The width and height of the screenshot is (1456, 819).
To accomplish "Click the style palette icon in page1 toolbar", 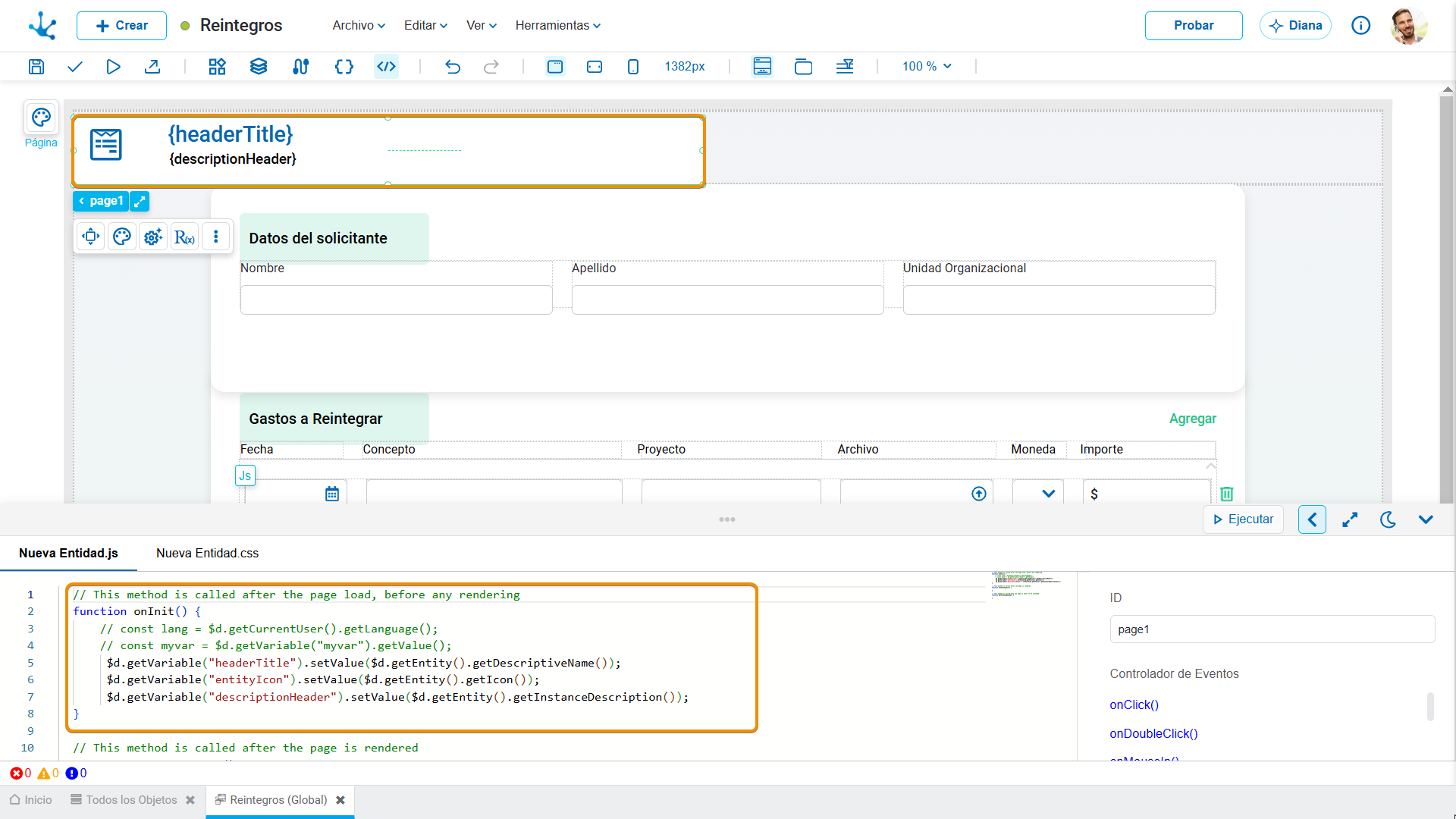I will coord(122,237).
